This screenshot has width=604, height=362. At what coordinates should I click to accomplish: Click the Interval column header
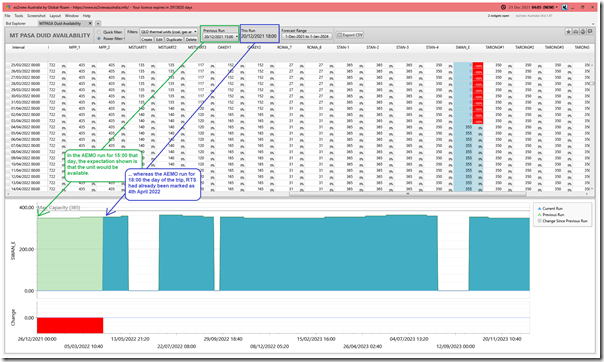click(18, 47)
